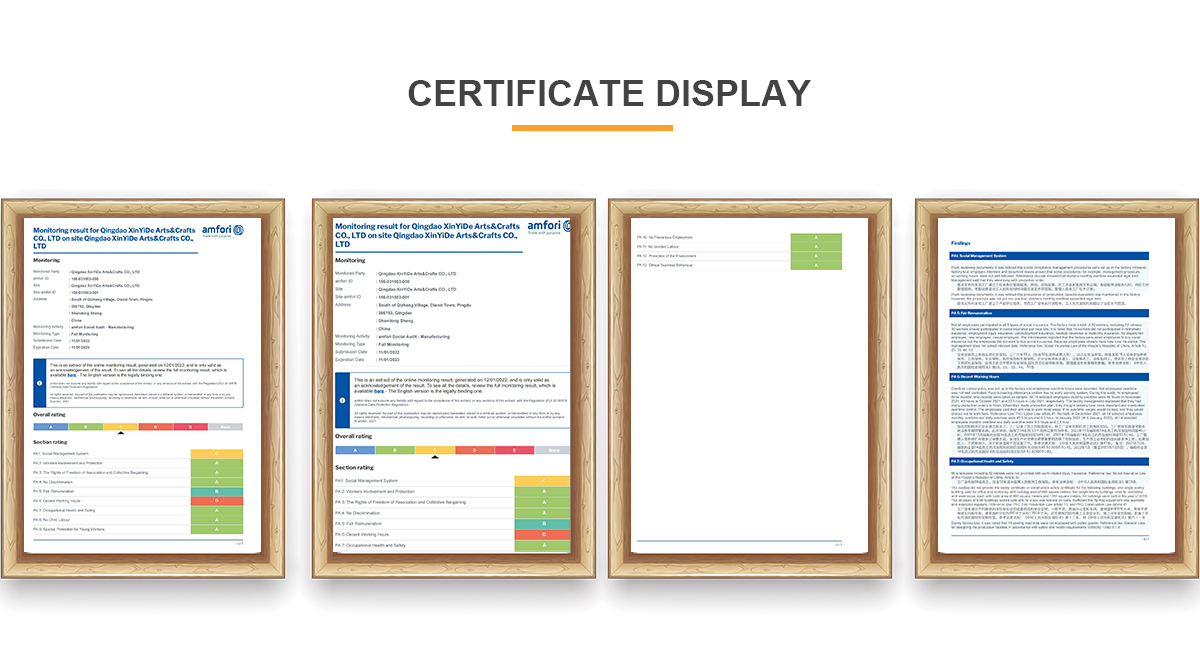The height and width of the screenshot is (662, 1200).
Task: Click 'PA 5: Fair Remuneration' Findings header bar
Action: click(1049, 313)
